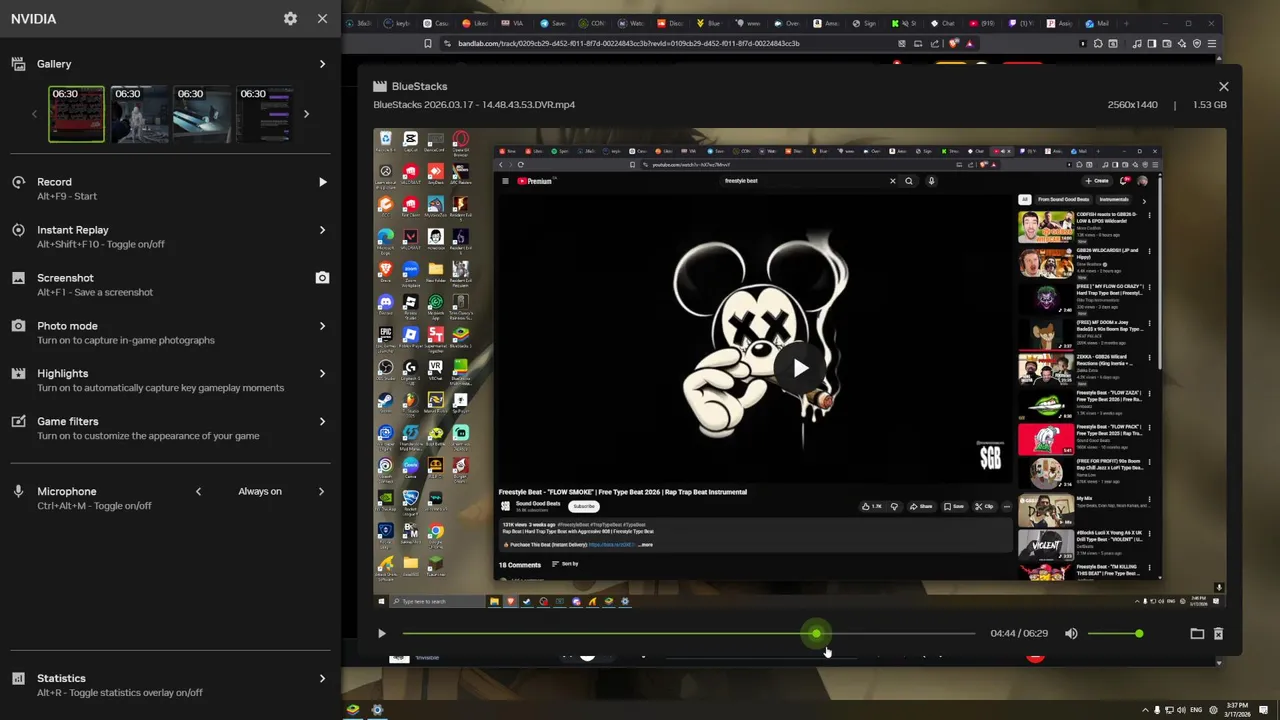Expand Game filters options
The width and height of the screenshot is (1280, 720).
[x=322, y=421]
